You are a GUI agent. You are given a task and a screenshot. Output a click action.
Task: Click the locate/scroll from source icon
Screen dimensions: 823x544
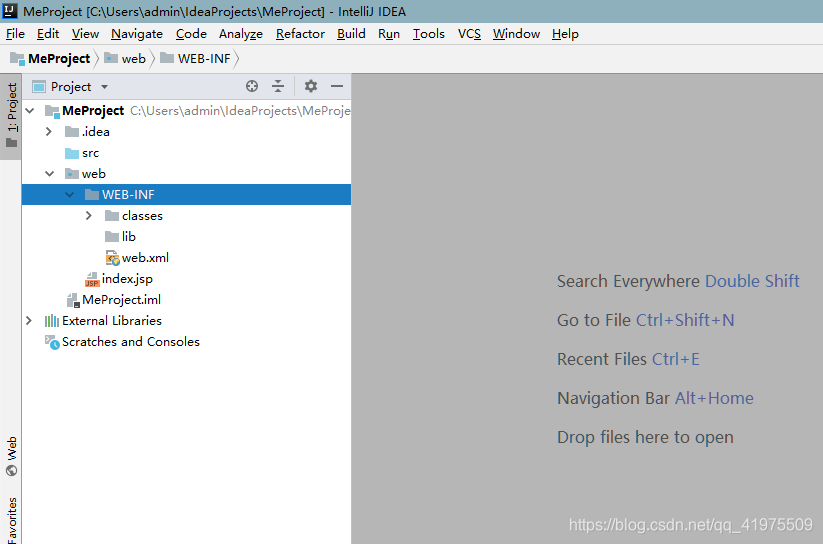coord(252,86)
